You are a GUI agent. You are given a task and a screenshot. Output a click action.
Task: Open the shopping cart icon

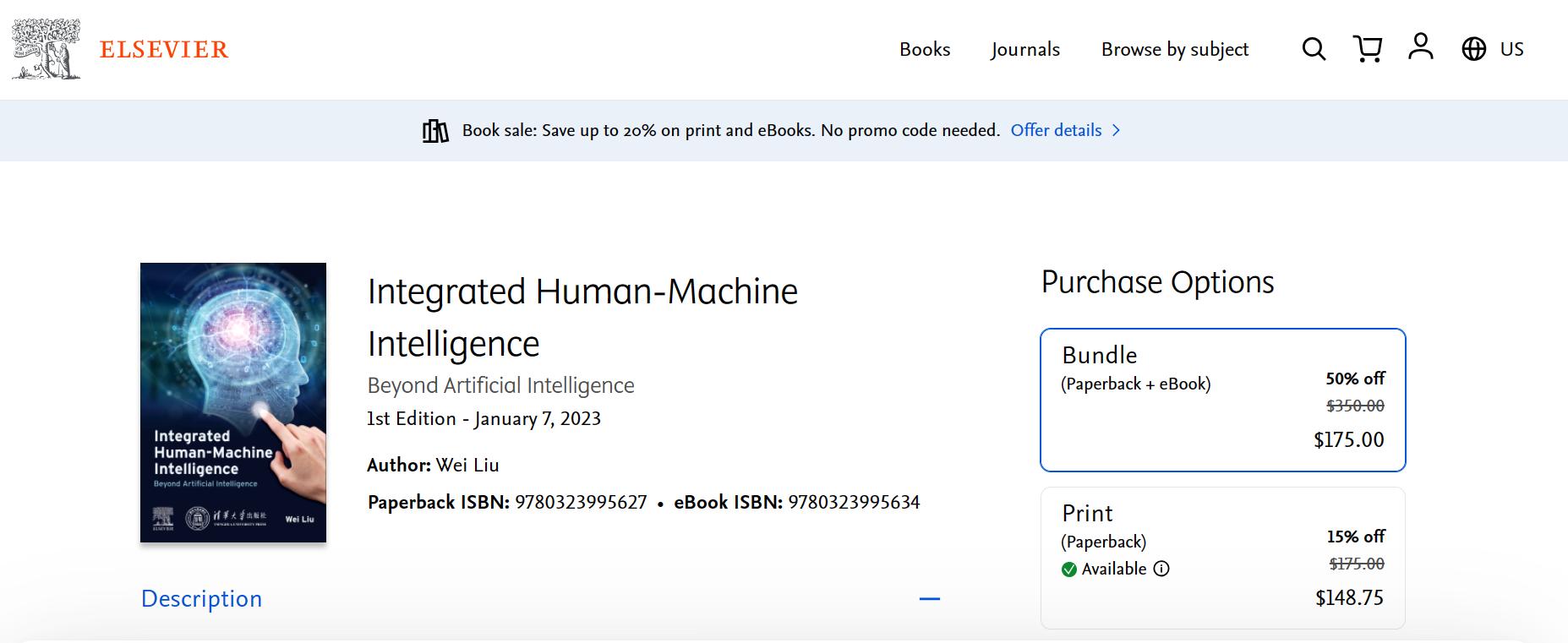[x=1367, y=49]
